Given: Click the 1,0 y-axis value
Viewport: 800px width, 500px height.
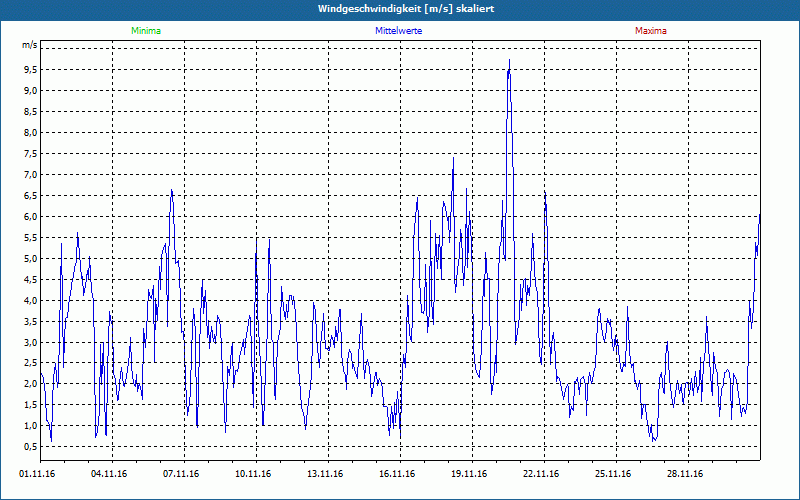Looking at the screenshot, I should point(31,426).
